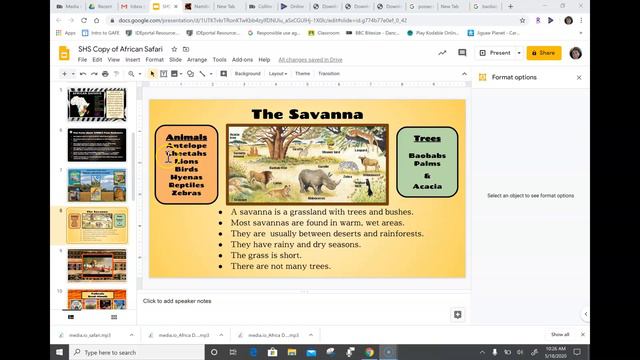Select the dark slide 6 thumbnail
Image resolution: width=640 pixels, height=360 pixels.
coord(97,145)
